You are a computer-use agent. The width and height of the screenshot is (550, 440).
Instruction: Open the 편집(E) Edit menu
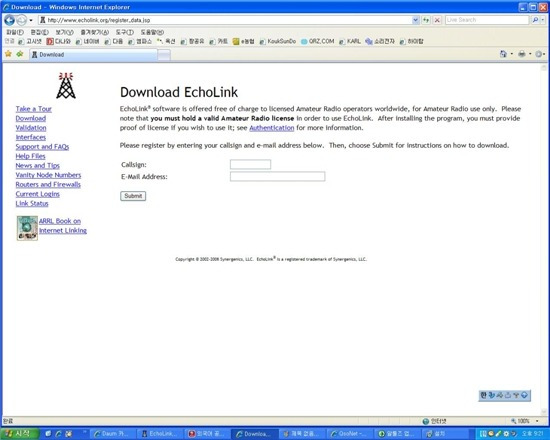click(x=39, y=32)
